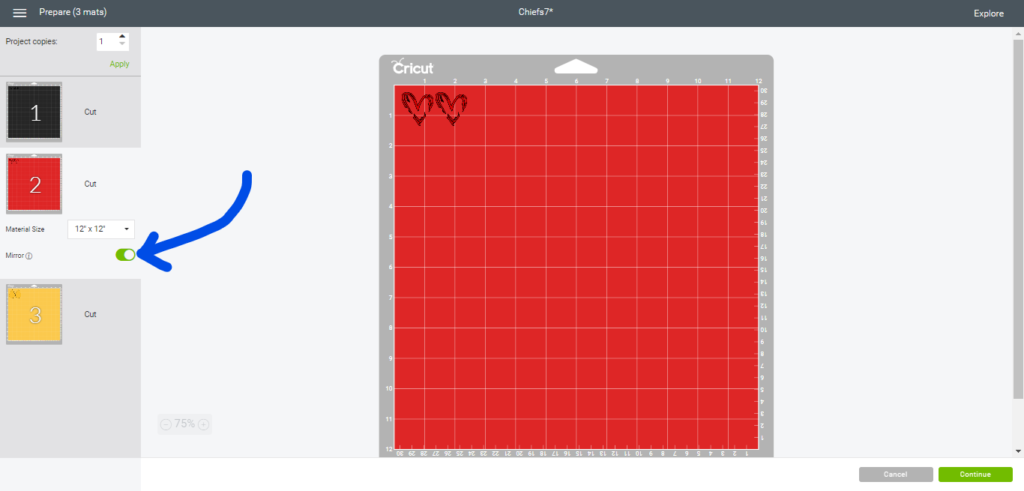The image size is (1024, 491).
Task: Click the Cricut logo on the mat
Action: click(412, 68)
